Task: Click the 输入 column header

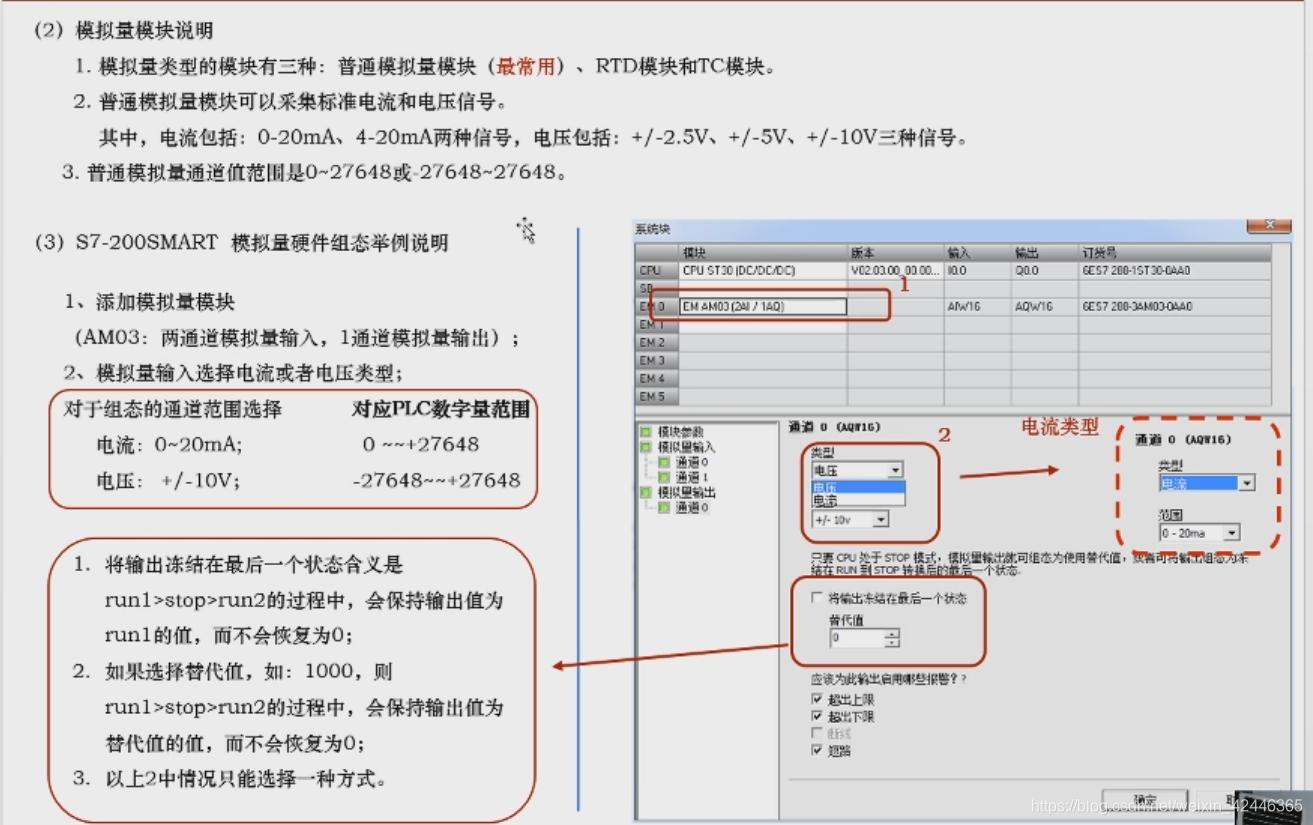Action: tap(978, 253)
